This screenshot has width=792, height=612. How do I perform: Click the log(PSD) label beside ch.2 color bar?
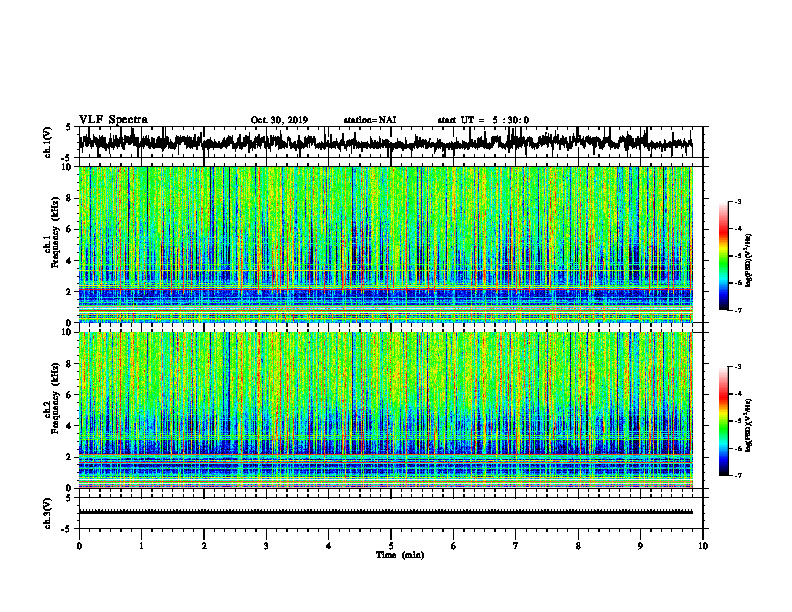tap(749, 426)
